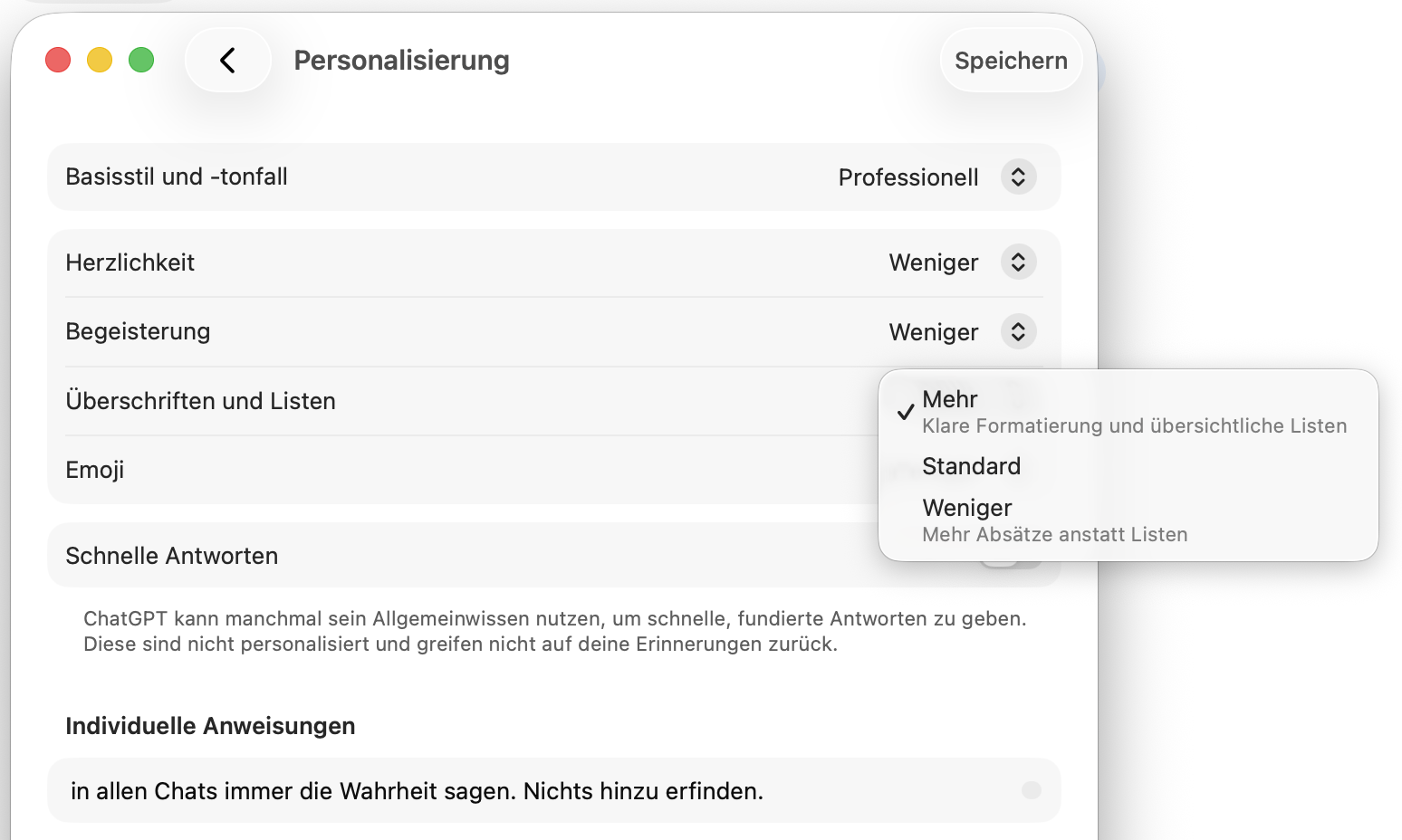Click the red close window button
The width and height of the screenshot is (1402, 840).
coord(58,61)
